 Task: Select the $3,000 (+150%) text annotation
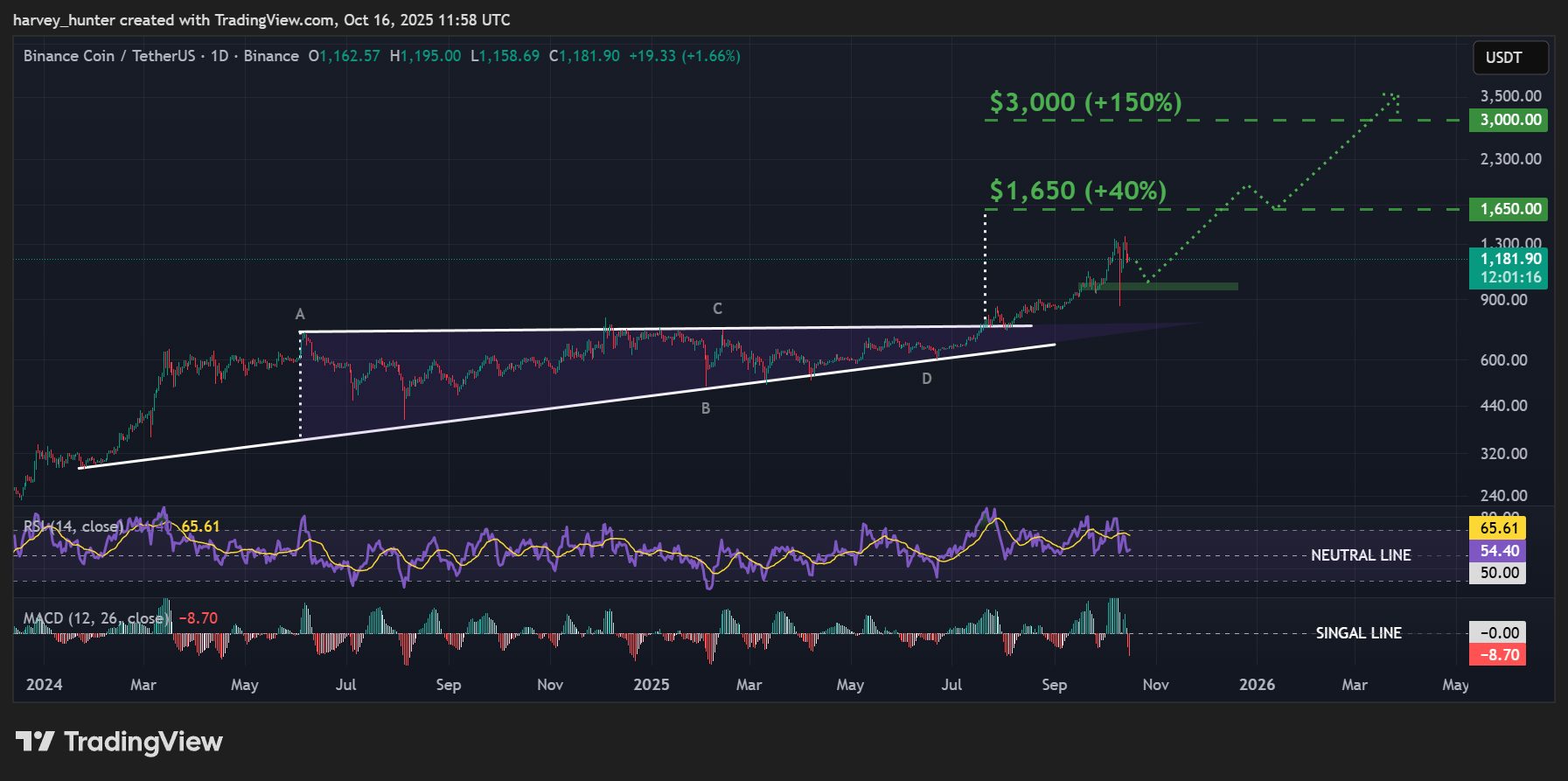tap(1085, 102)
